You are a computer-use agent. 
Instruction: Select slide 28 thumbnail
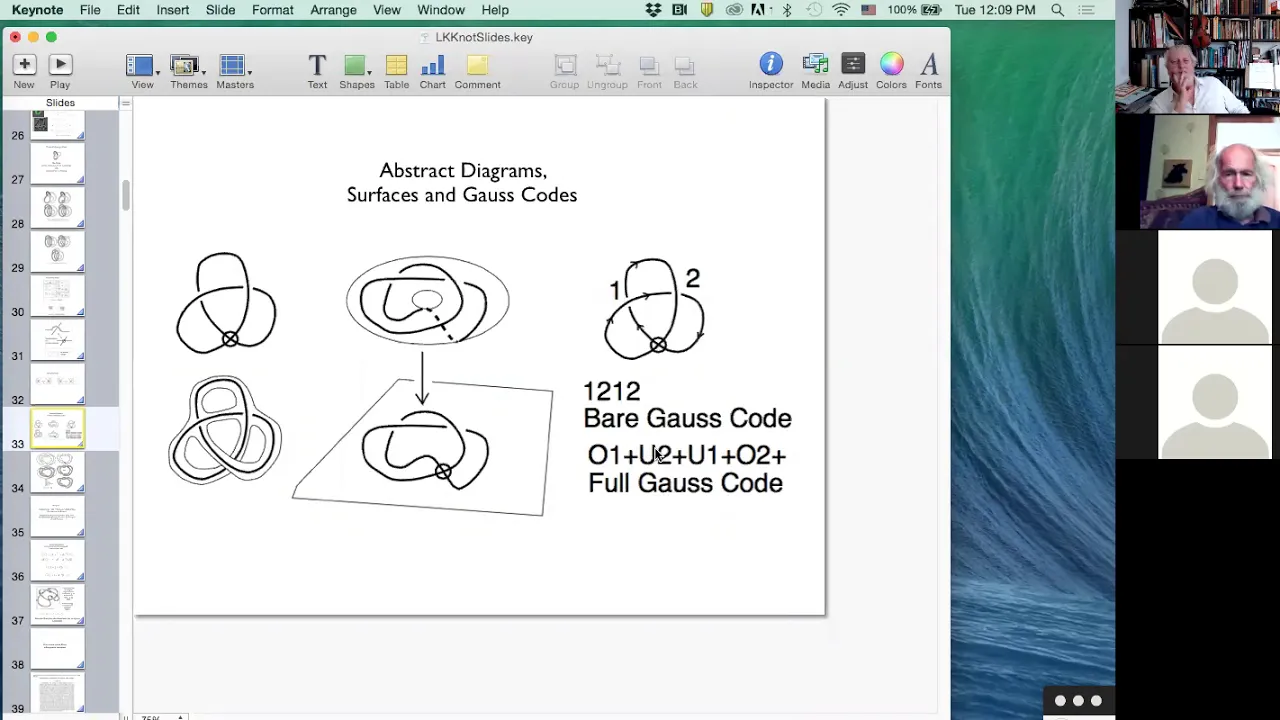tap(57, 207)
